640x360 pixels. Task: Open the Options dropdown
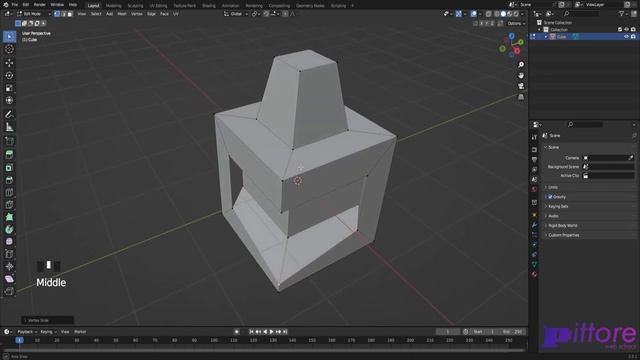[516, 23]
